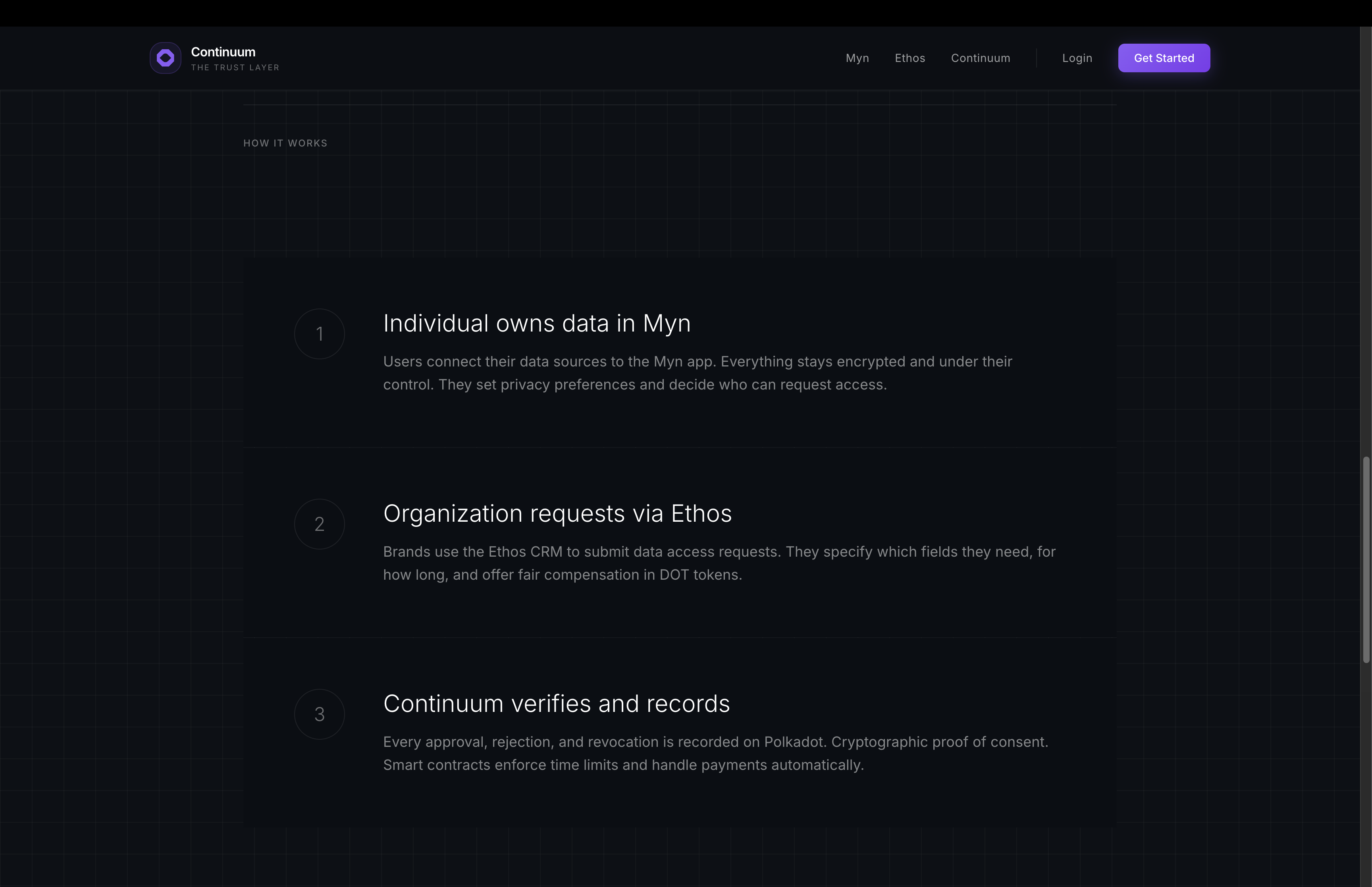Image resolution: width=1372 pixels, height=887 pixels.
Task: Click the step 3 circle badge
Action: pyautogui.click(x=320, y=714)
